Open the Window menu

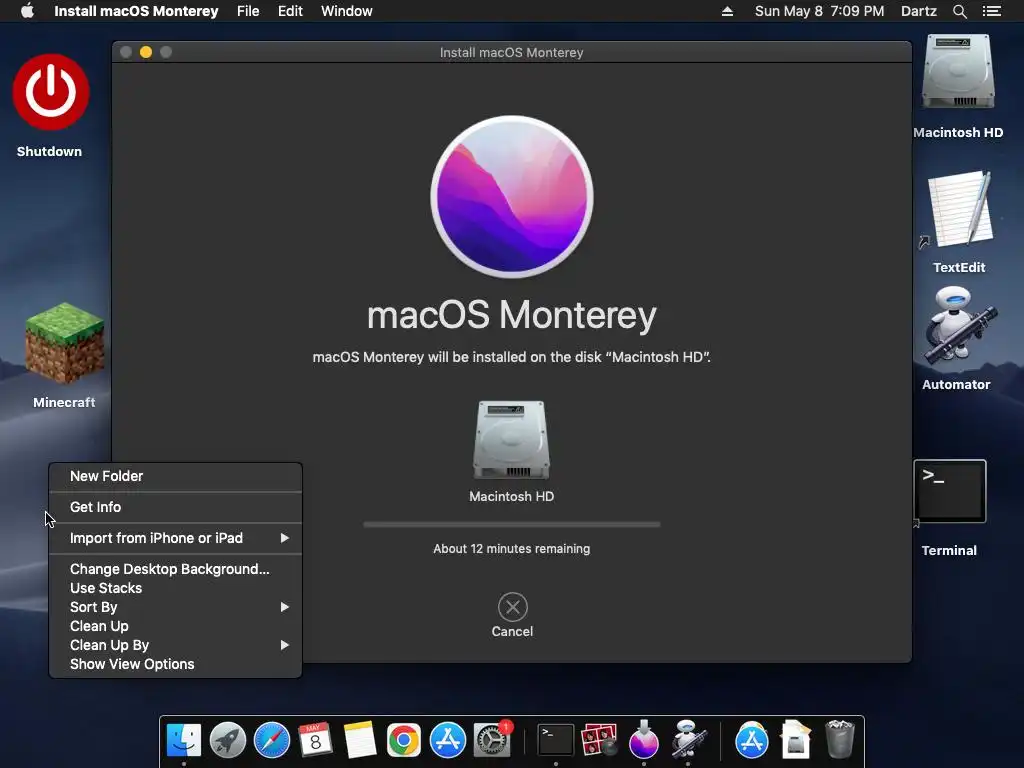pyautogui.click(x=347, y=11)
